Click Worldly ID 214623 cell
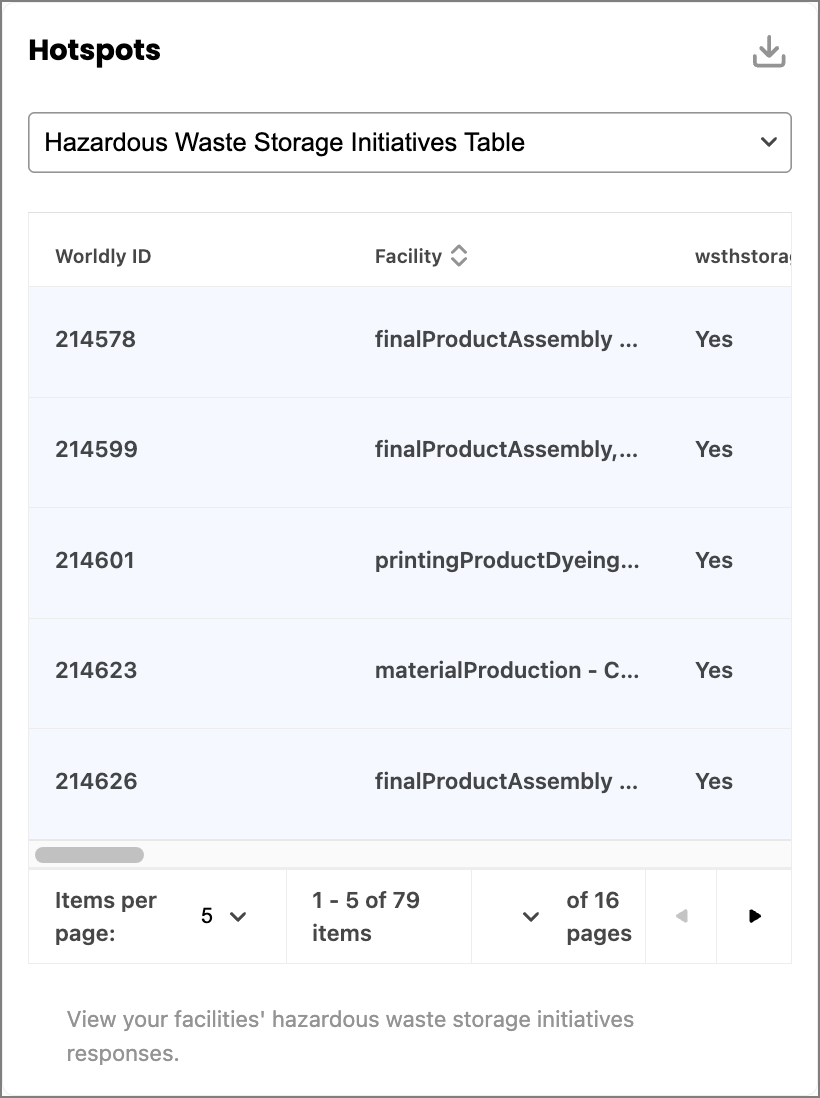Viewport: 820px width, 1098px height. coord(96,670)
